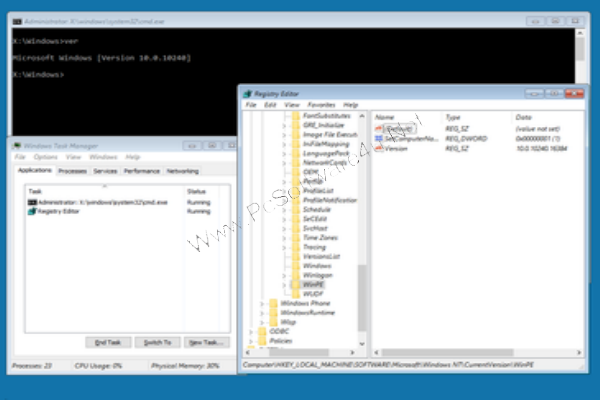Switch to the Networking tab
The width and height of the screenshot is (600, 400).
[x=183, y=171]
